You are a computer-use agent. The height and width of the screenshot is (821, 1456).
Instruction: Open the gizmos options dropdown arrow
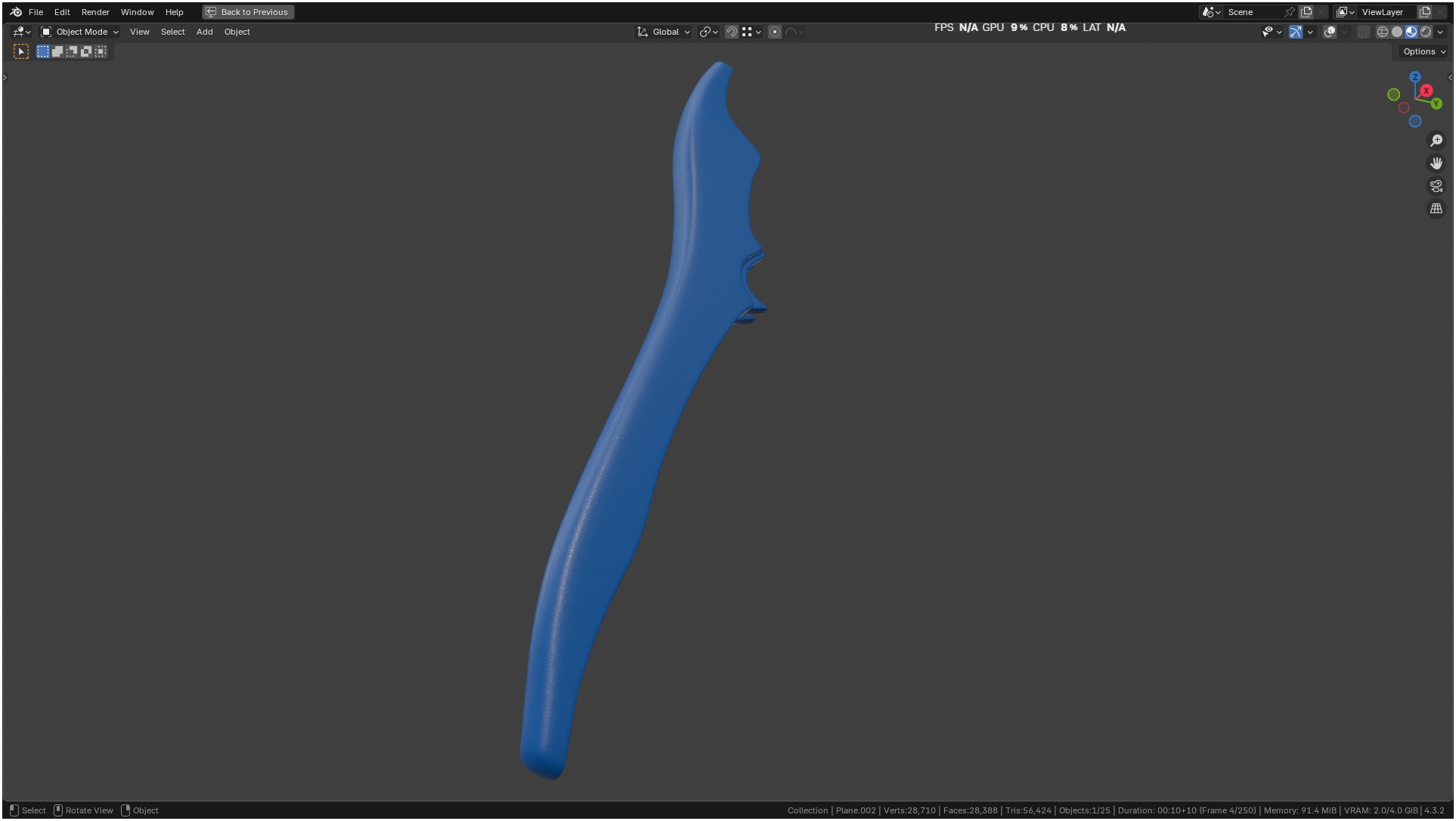1310,32
